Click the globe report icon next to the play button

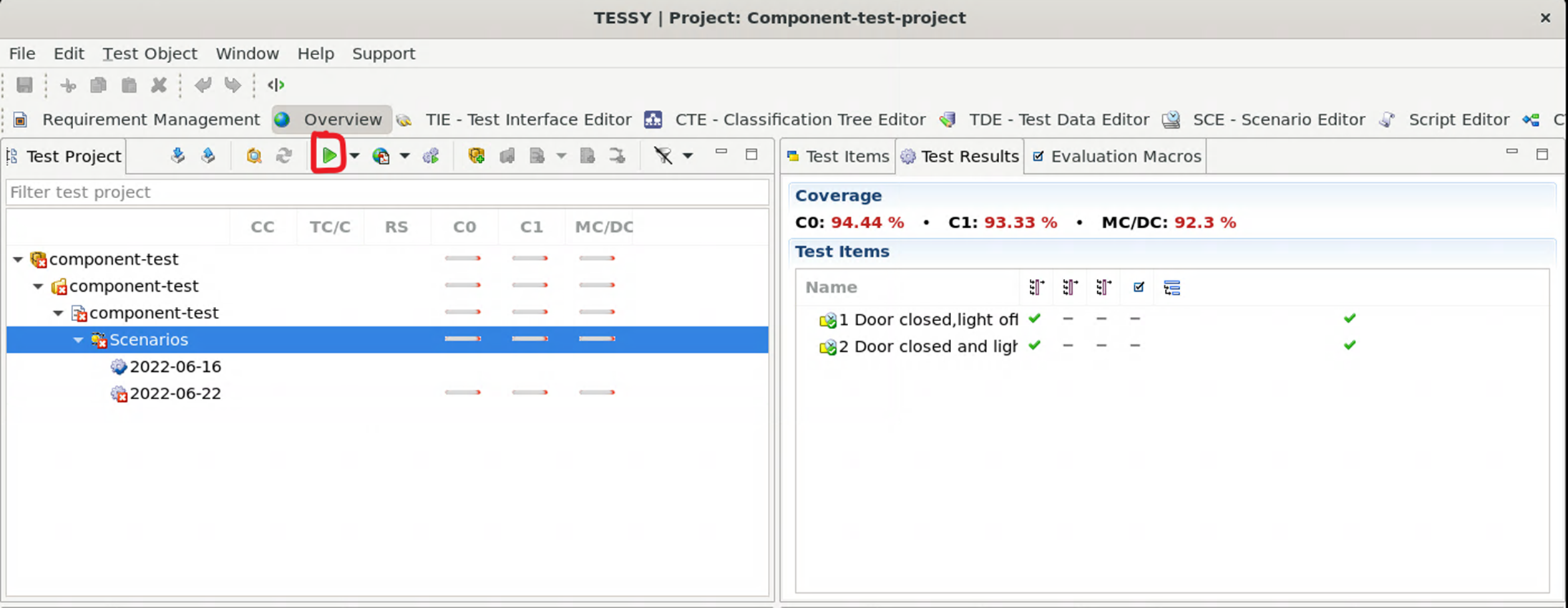click(x=381, y=155)
